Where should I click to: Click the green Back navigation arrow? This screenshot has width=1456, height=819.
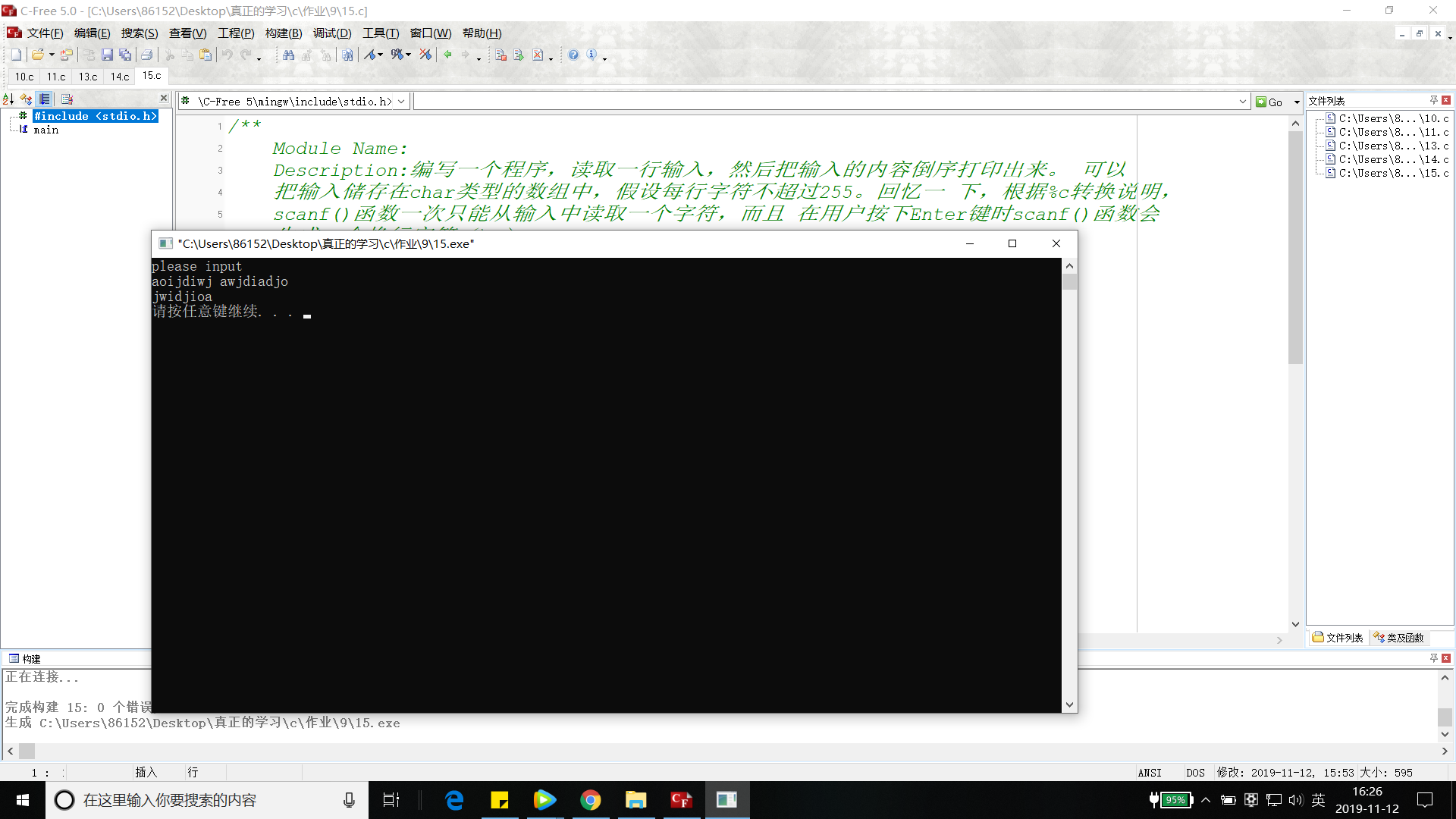point(447,55)
